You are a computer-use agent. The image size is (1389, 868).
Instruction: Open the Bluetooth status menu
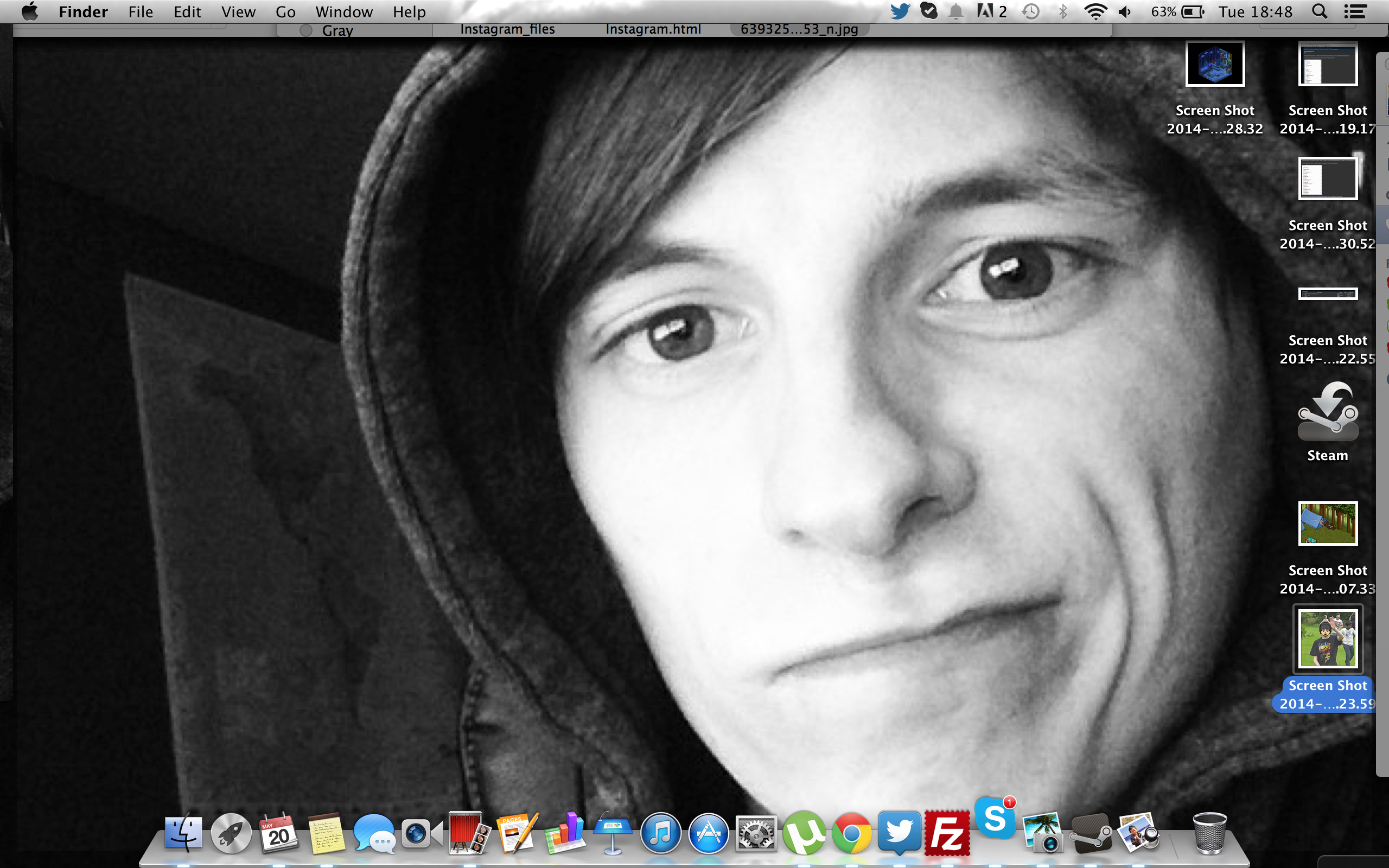1065,11
